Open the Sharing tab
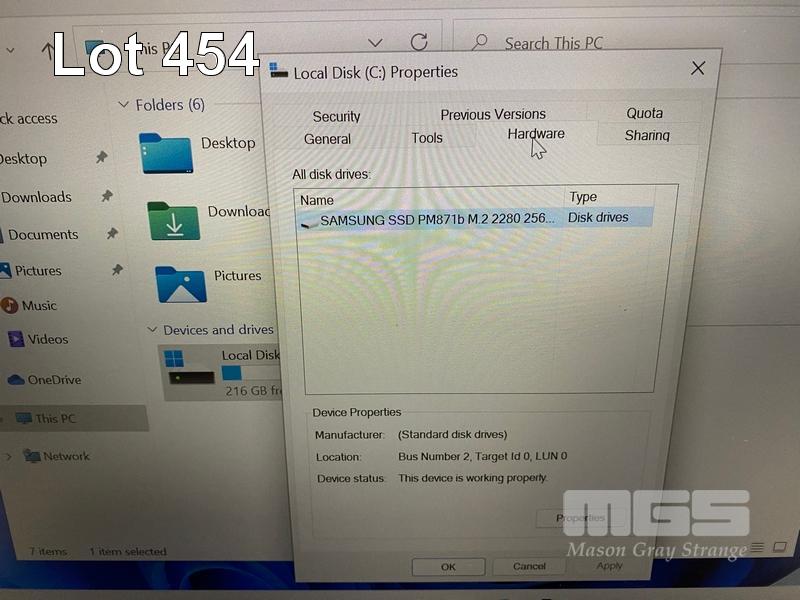The height and width of the screenshot is (600, 800). pyautogui.click(x=647, y=135)
